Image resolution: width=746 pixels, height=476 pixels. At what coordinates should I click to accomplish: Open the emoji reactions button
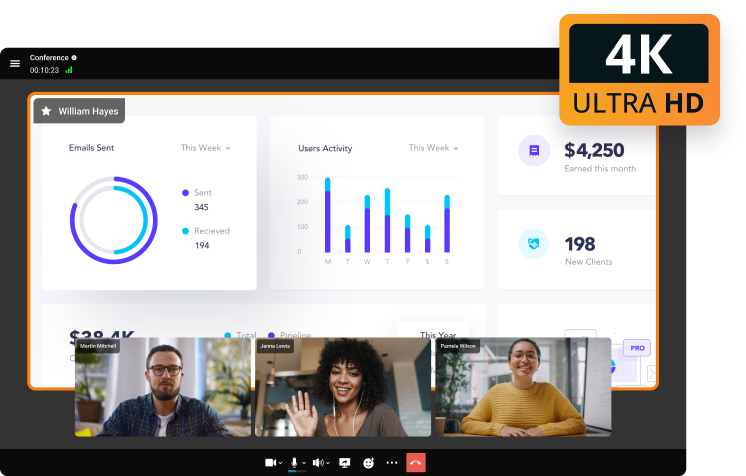368,463
